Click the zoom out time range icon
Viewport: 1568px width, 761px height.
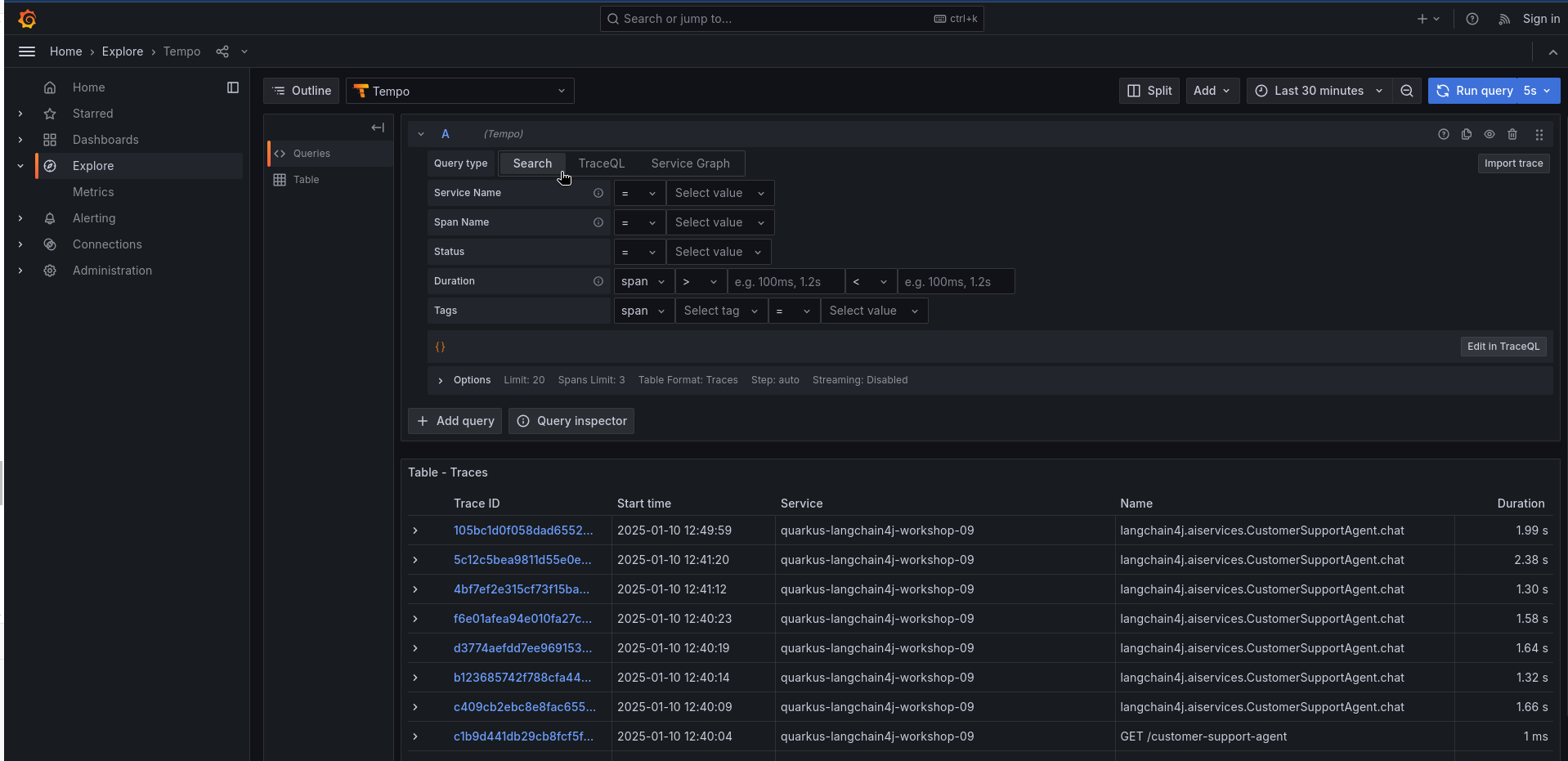[1406, 91]
